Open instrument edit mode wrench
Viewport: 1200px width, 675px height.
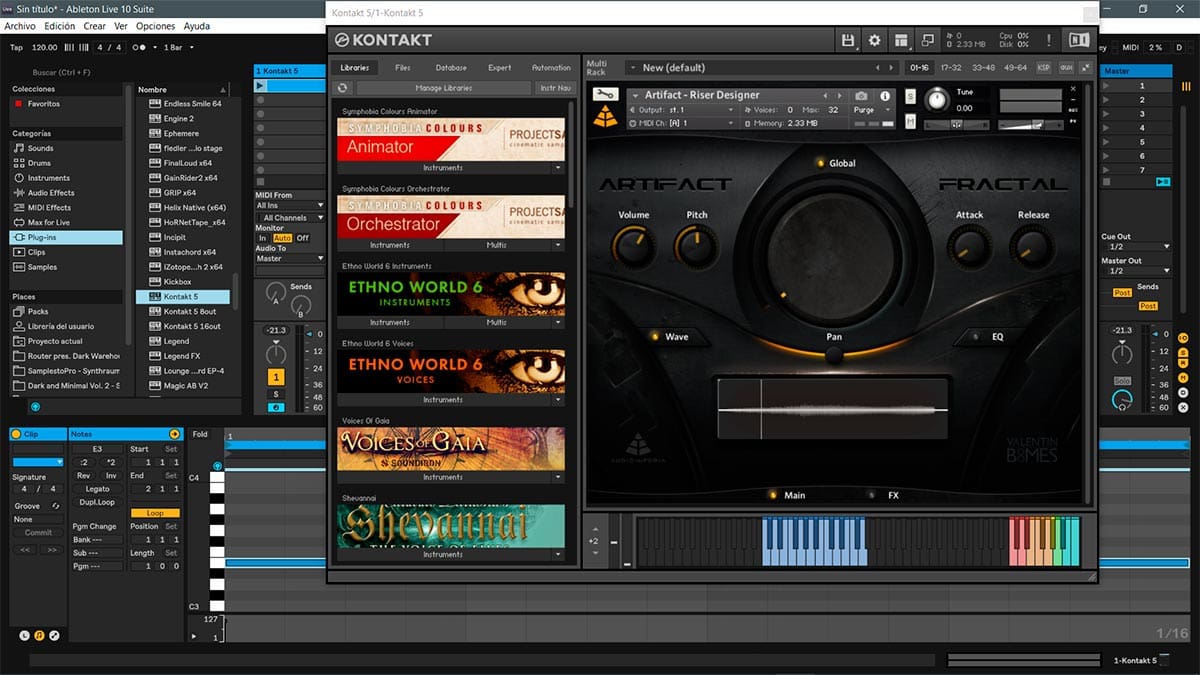click(x=605, y=94)
